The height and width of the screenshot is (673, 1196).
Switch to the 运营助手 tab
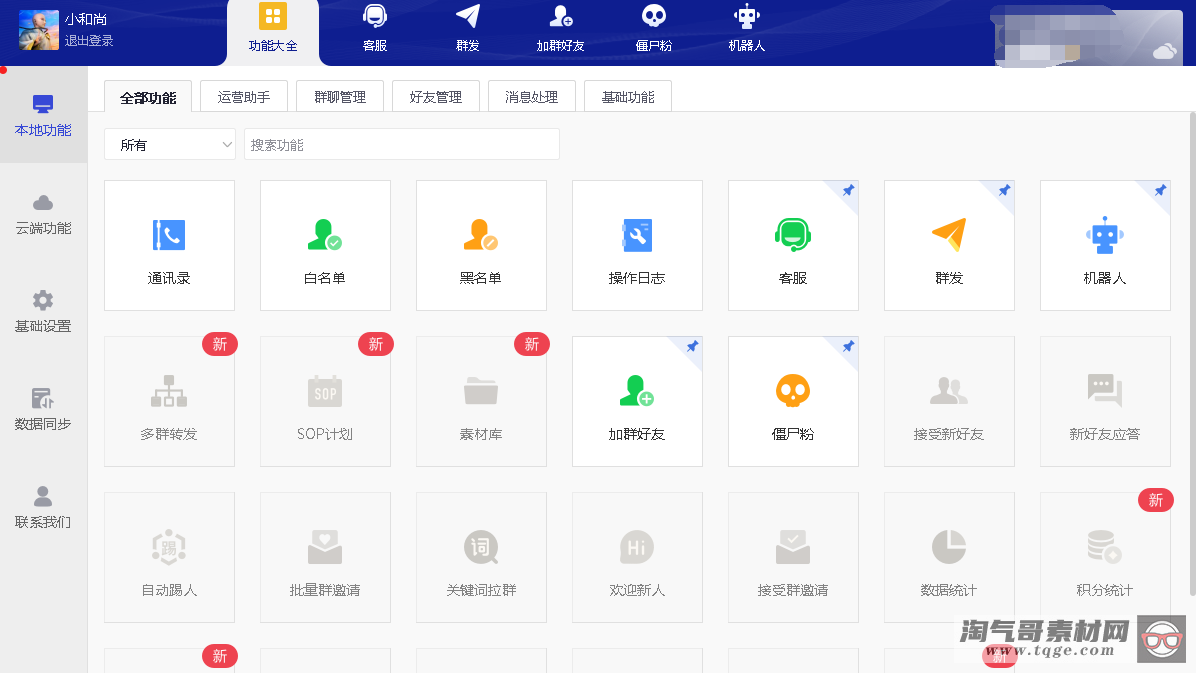[x=244, y=97]
